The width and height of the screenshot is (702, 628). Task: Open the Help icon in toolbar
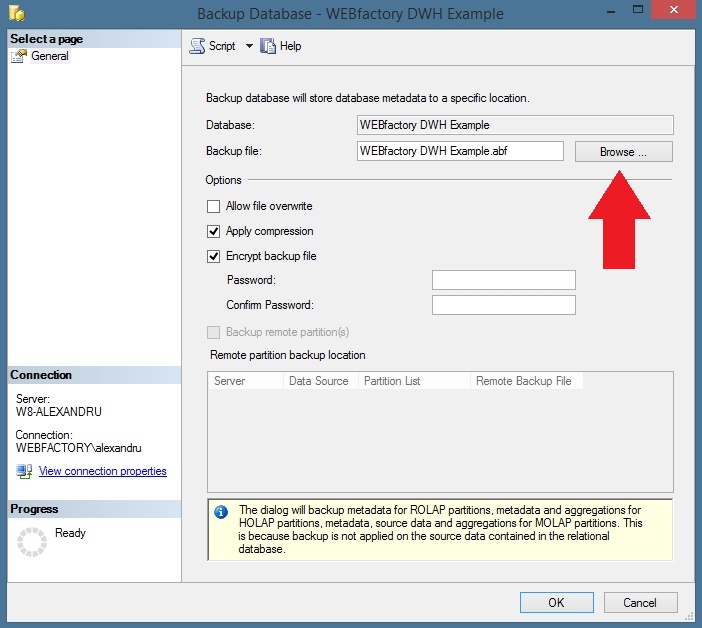click(x=267, y=46)
